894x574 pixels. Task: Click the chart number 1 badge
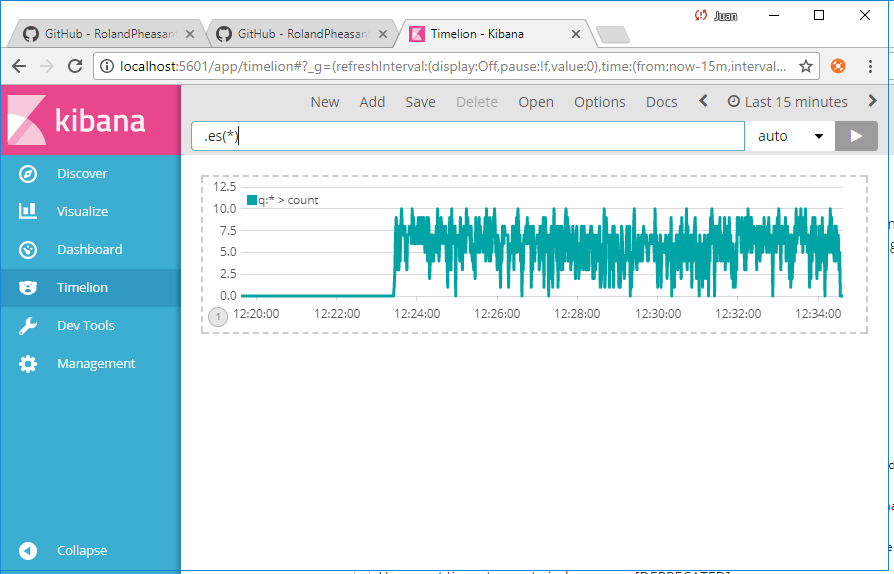[218, 316]
